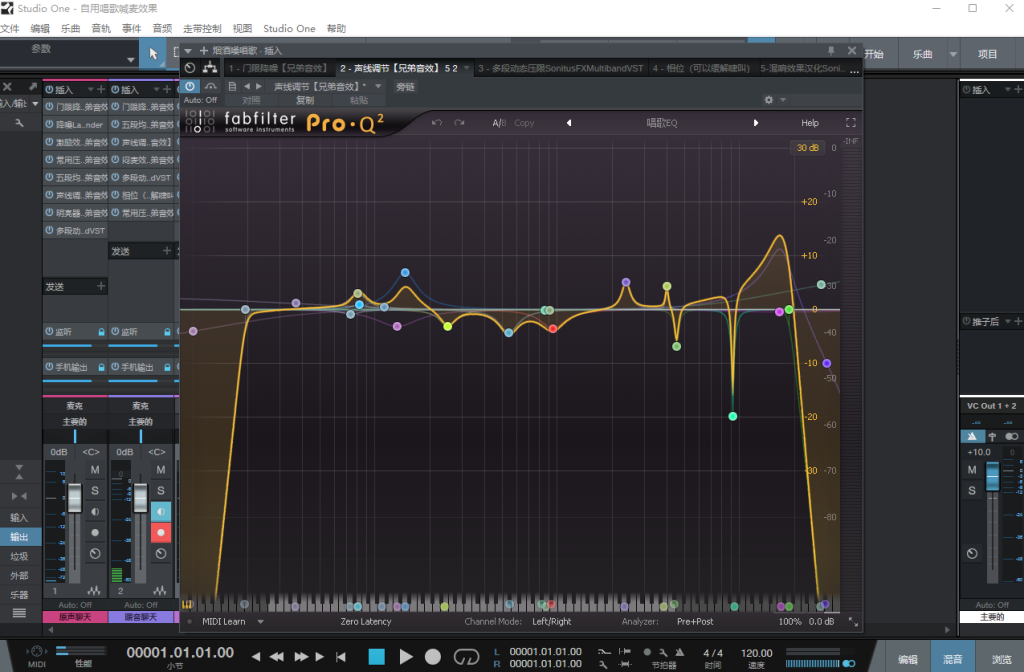Switch to tab 3 - 多段动态压限
This screenshot has width=1024, height=672.
560,68
